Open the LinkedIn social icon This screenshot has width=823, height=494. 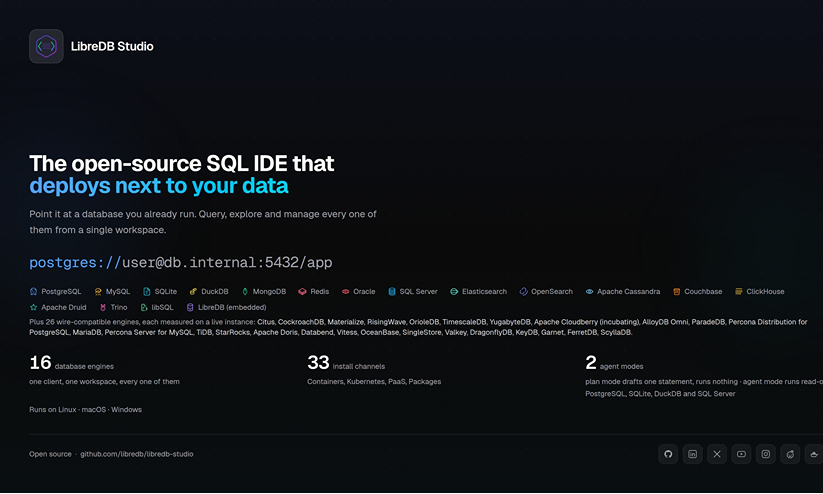[x=692, y=454]
